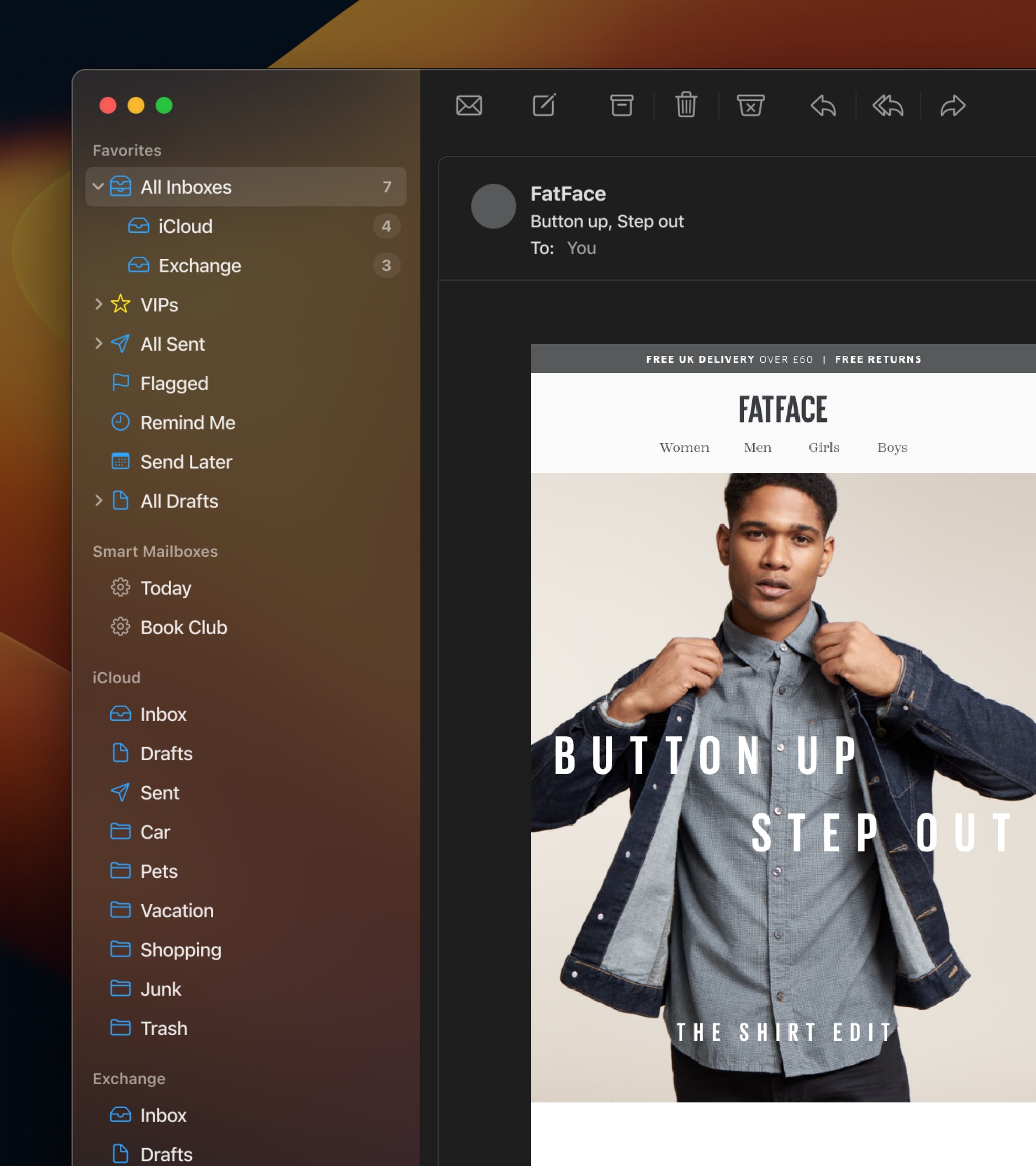Click the recipient 'You' in the To field

click(581, 248)
